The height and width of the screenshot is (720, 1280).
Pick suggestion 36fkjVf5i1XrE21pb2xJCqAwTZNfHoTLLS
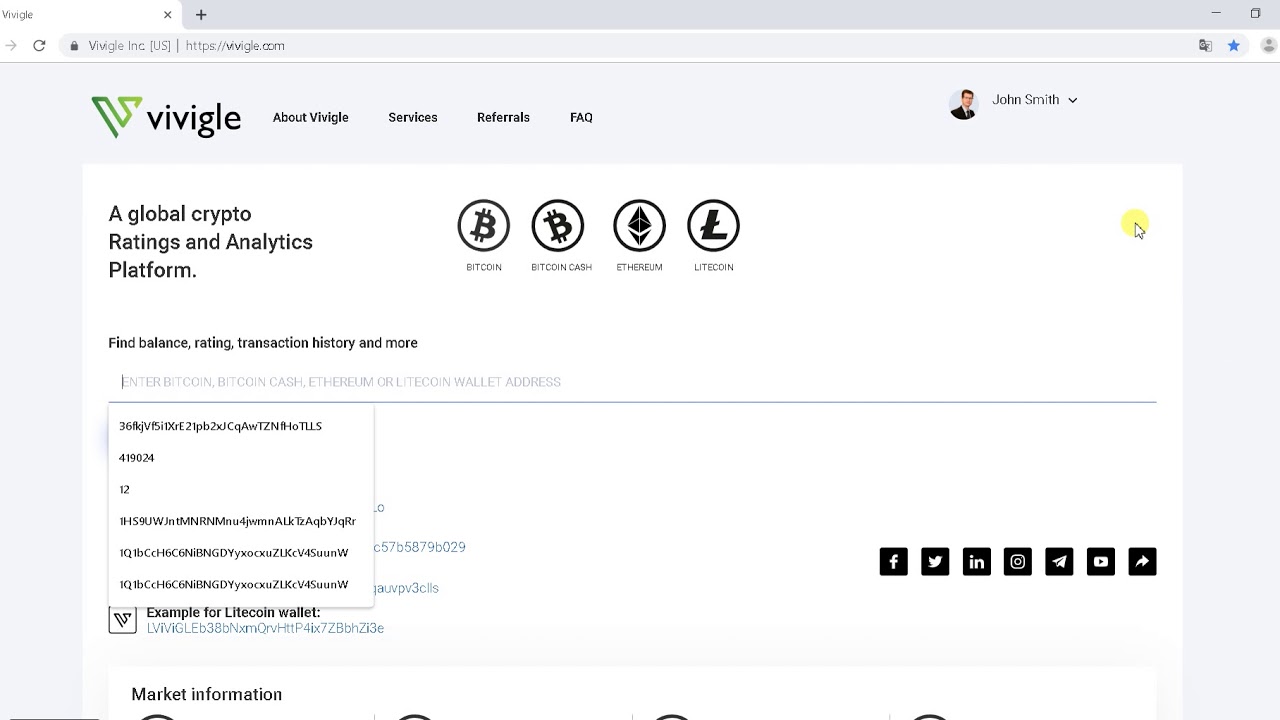click(241, 426)
